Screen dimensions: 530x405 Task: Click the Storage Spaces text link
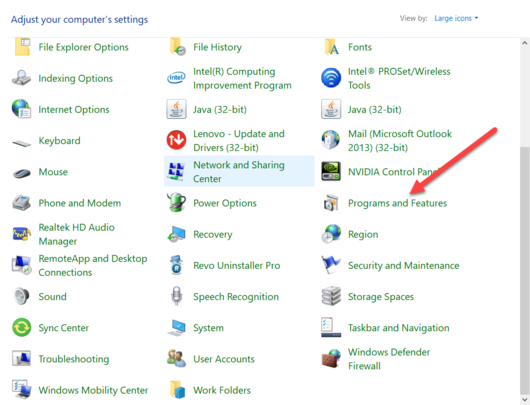381,297
